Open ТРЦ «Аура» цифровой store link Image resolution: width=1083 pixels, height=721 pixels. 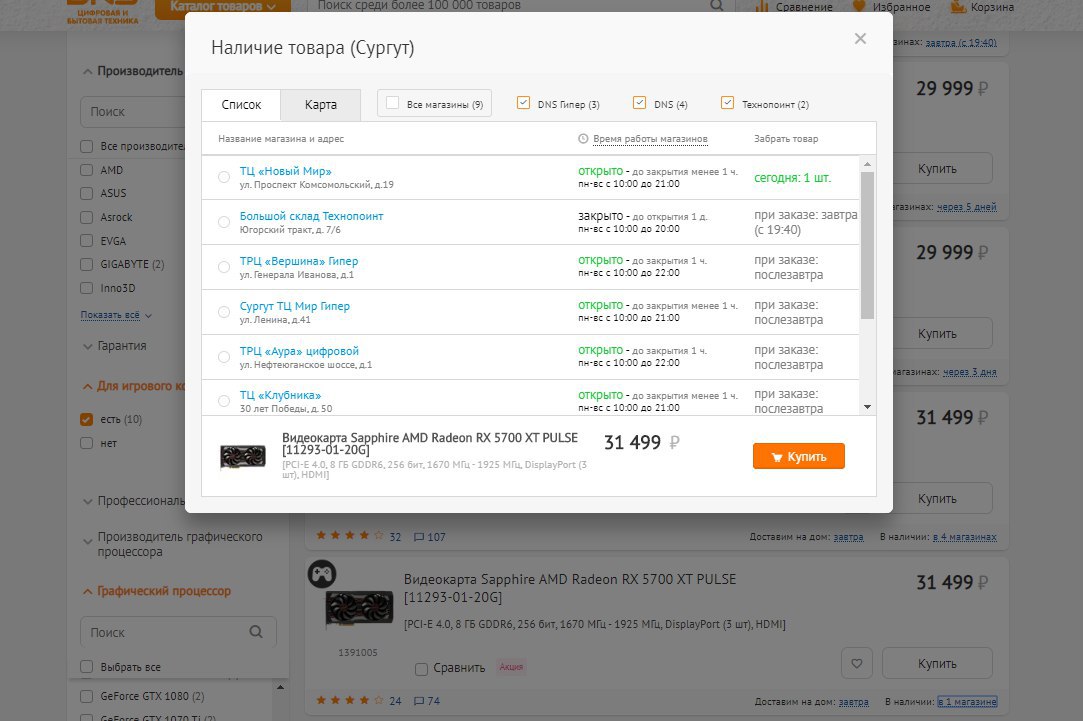[299, 351]
